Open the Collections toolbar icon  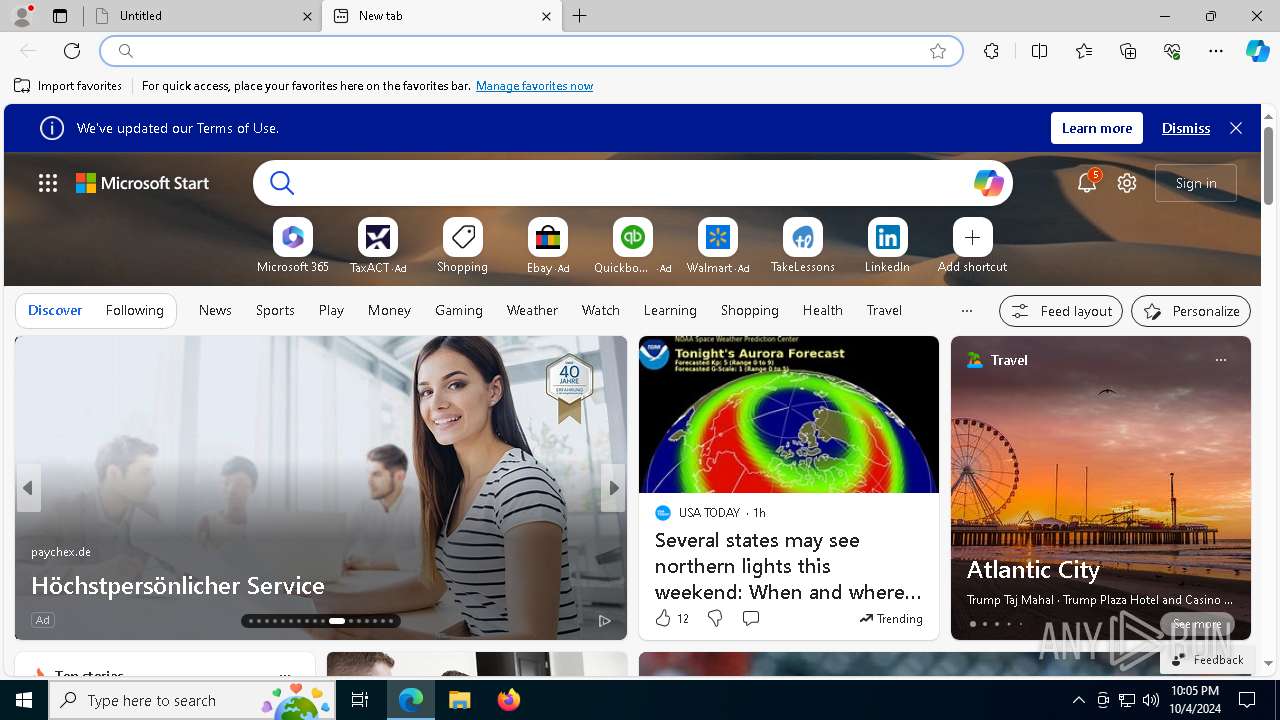(x=1128, y=51)
